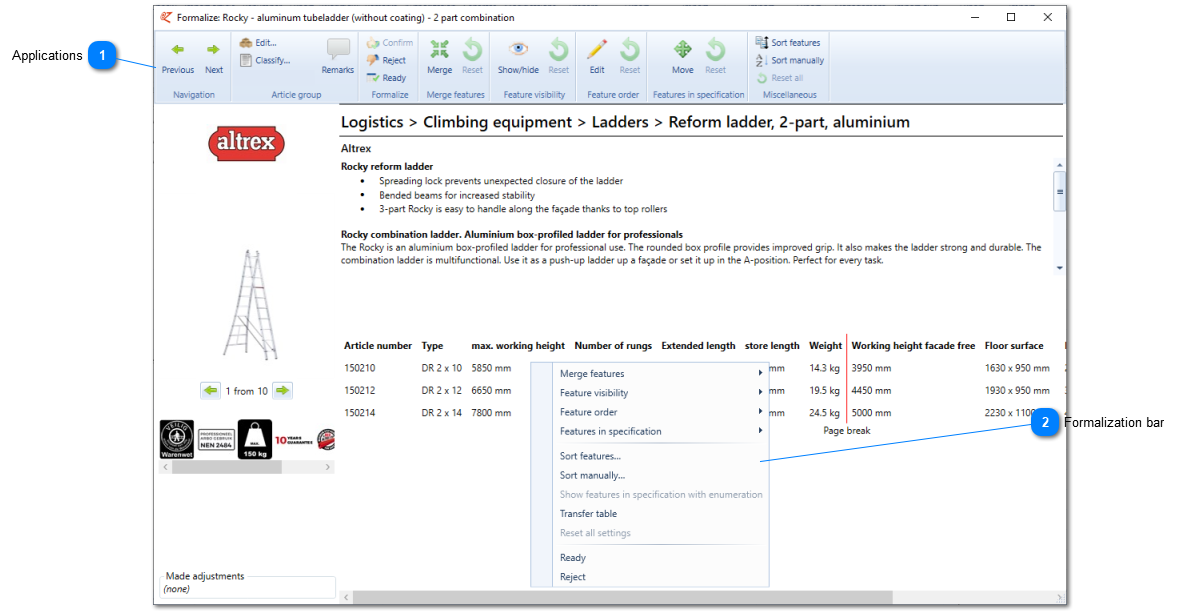Open Sort features in Miscellaneous group
Screen dimensions: 1180x614
coord(788,43)
